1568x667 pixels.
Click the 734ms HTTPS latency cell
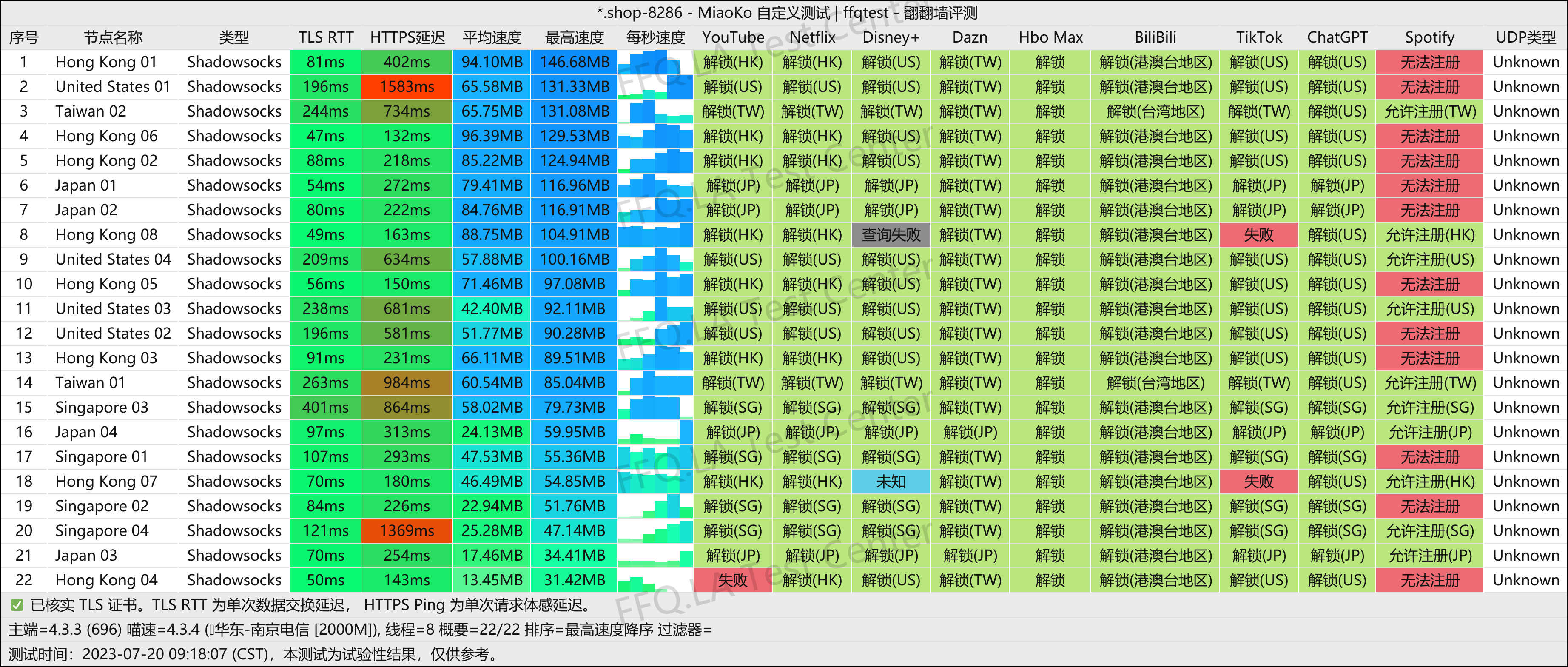[x=407, y=111]
